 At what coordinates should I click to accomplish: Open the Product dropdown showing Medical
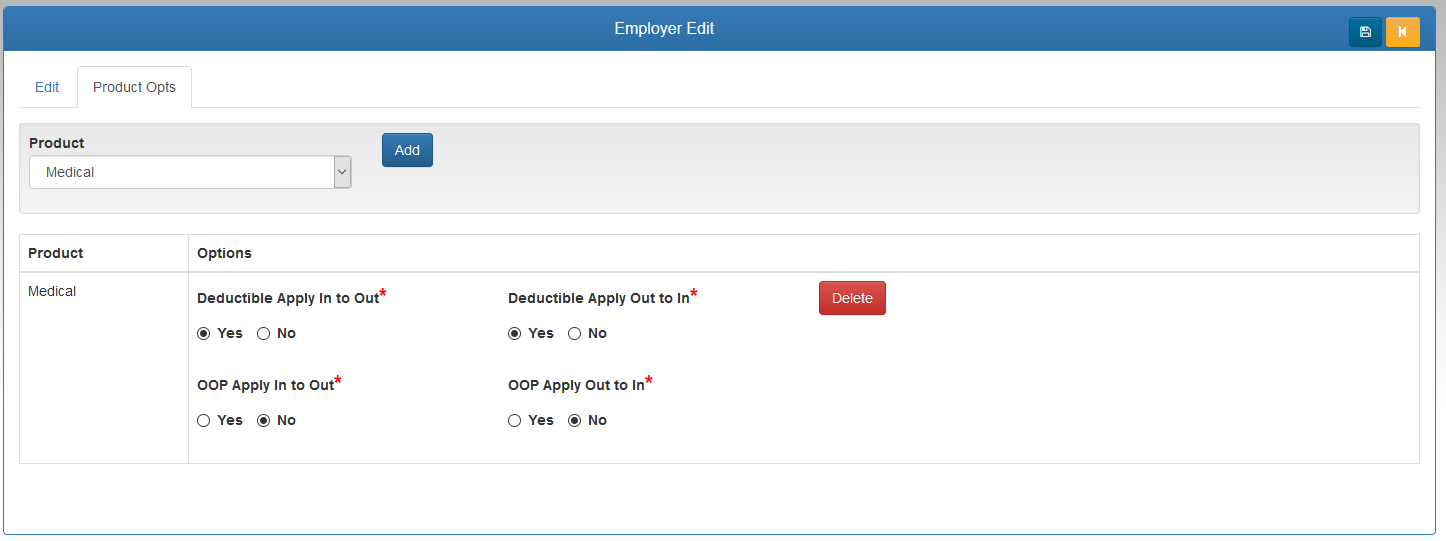pos(190,172)
